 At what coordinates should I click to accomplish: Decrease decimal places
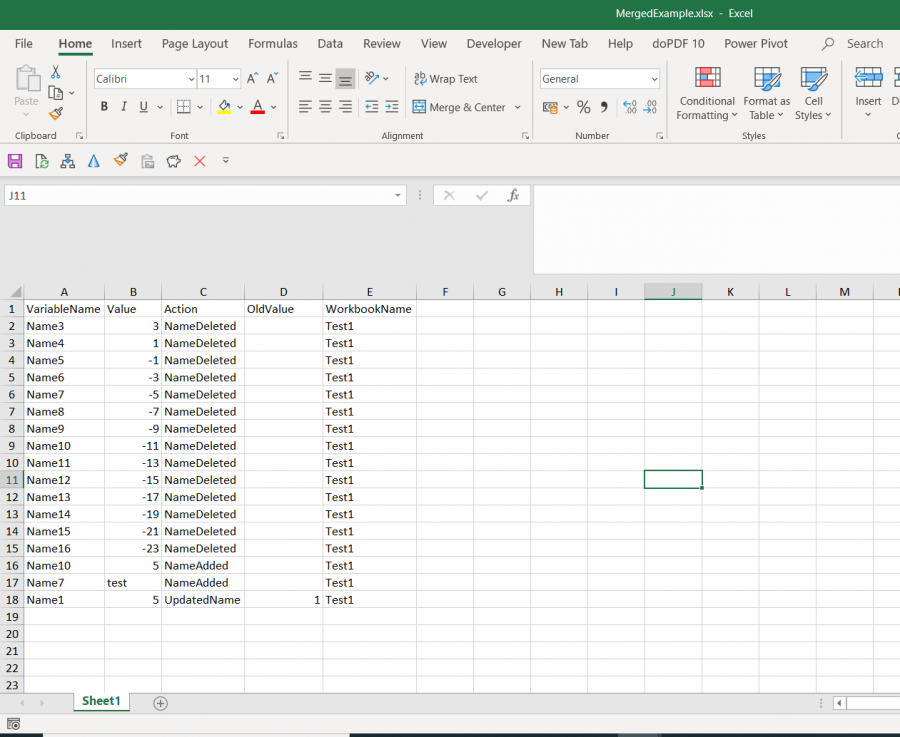650,107
